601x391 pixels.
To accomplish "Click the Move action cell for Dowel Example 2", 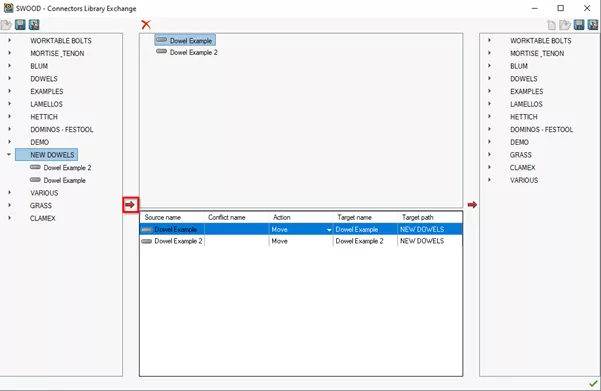I will [x=301, y=241].
